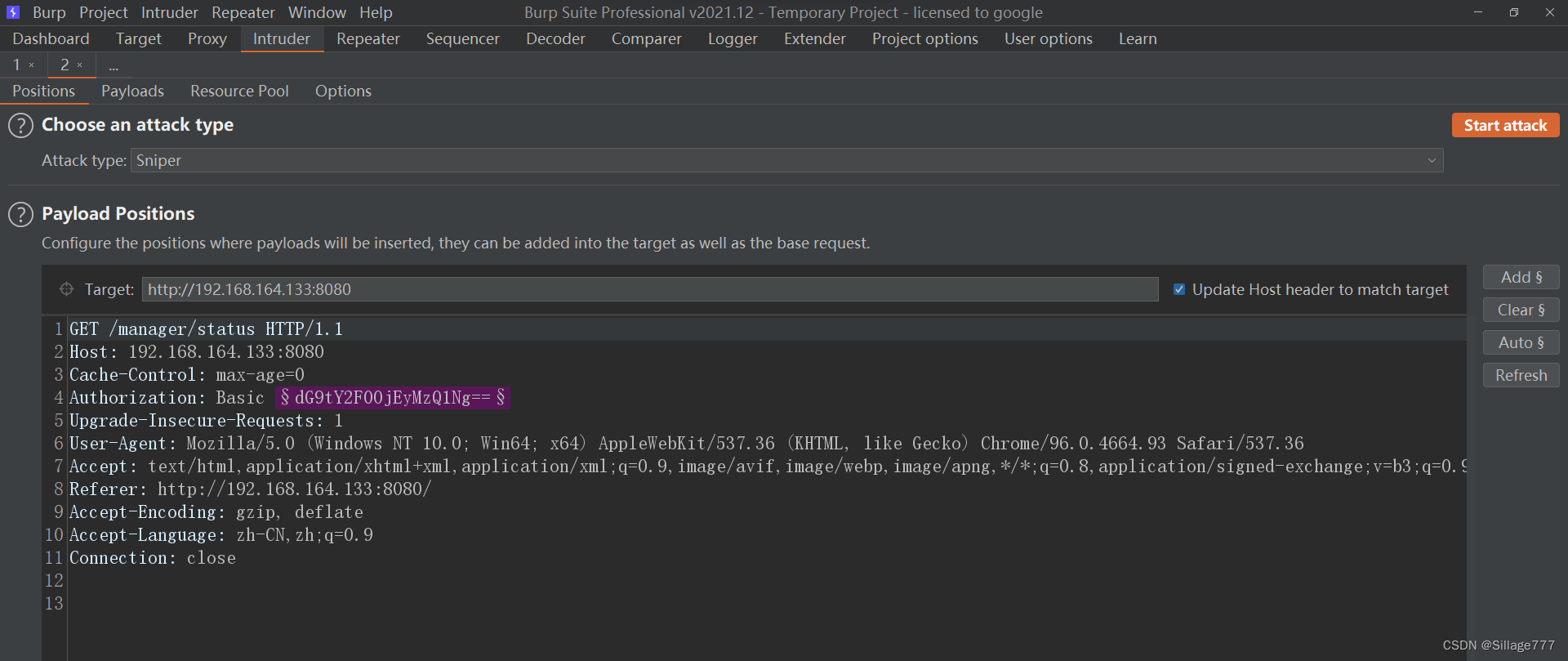Open a new Intruder tab via ellipsis
The height and width of the screenshot is (661, 1568).
pyautogui.click(x=114, y=65)
